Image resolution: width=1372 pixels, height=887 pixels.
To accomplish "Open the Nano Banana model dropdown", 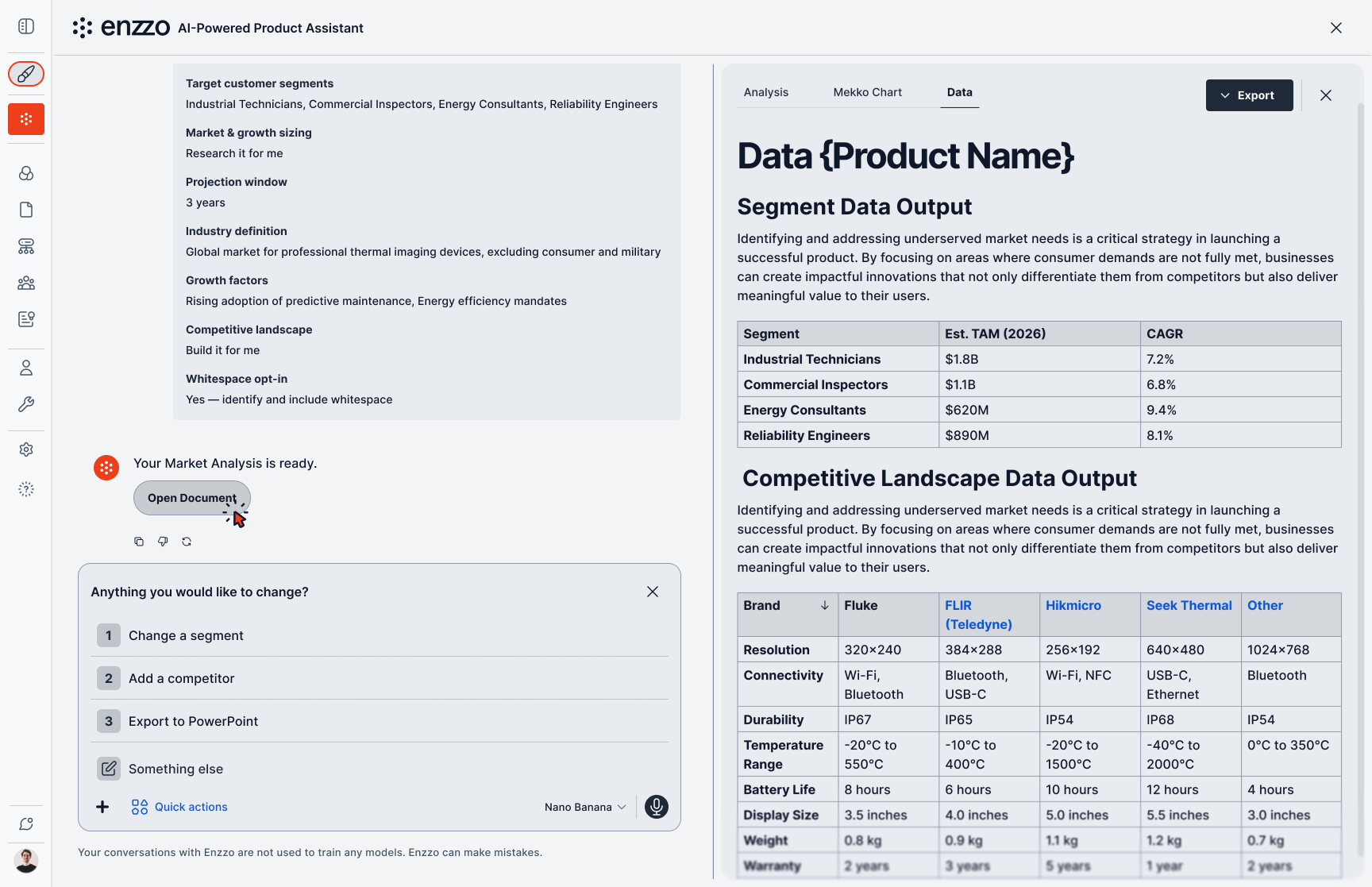I will tap(585, 807).
